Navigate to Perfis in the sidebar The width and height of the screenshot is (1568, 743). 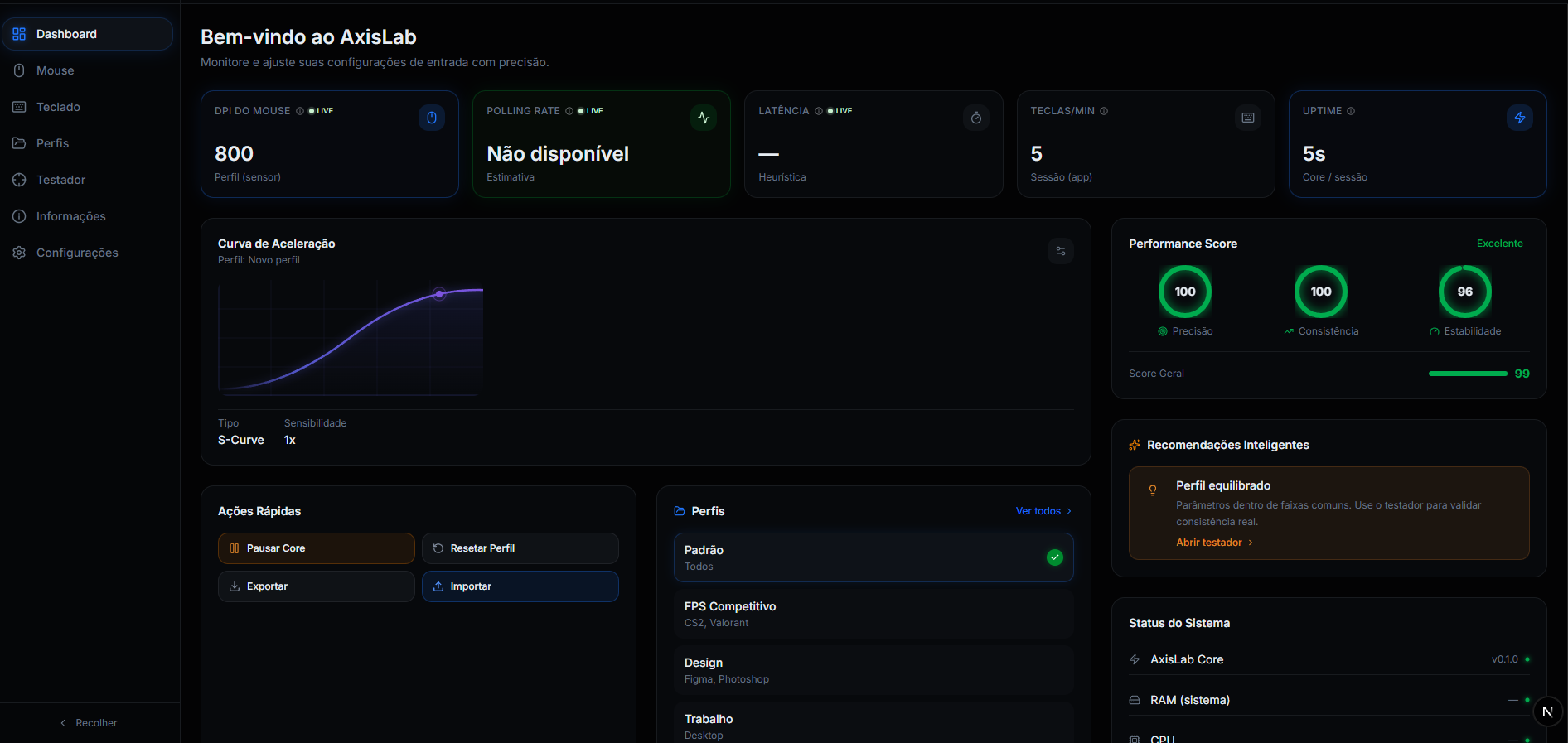click(x=88, y=143)
